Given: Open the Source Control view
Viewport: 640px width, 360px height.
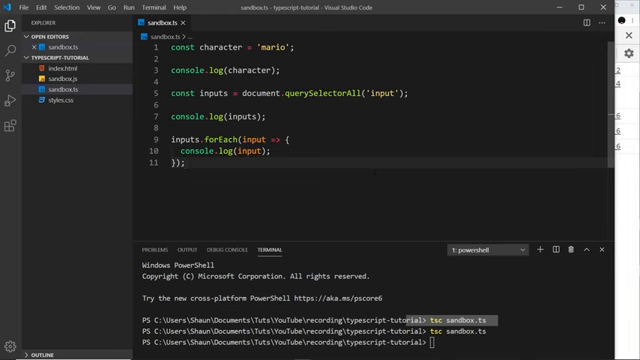Looking at the screenshot, I should [10, 76].
